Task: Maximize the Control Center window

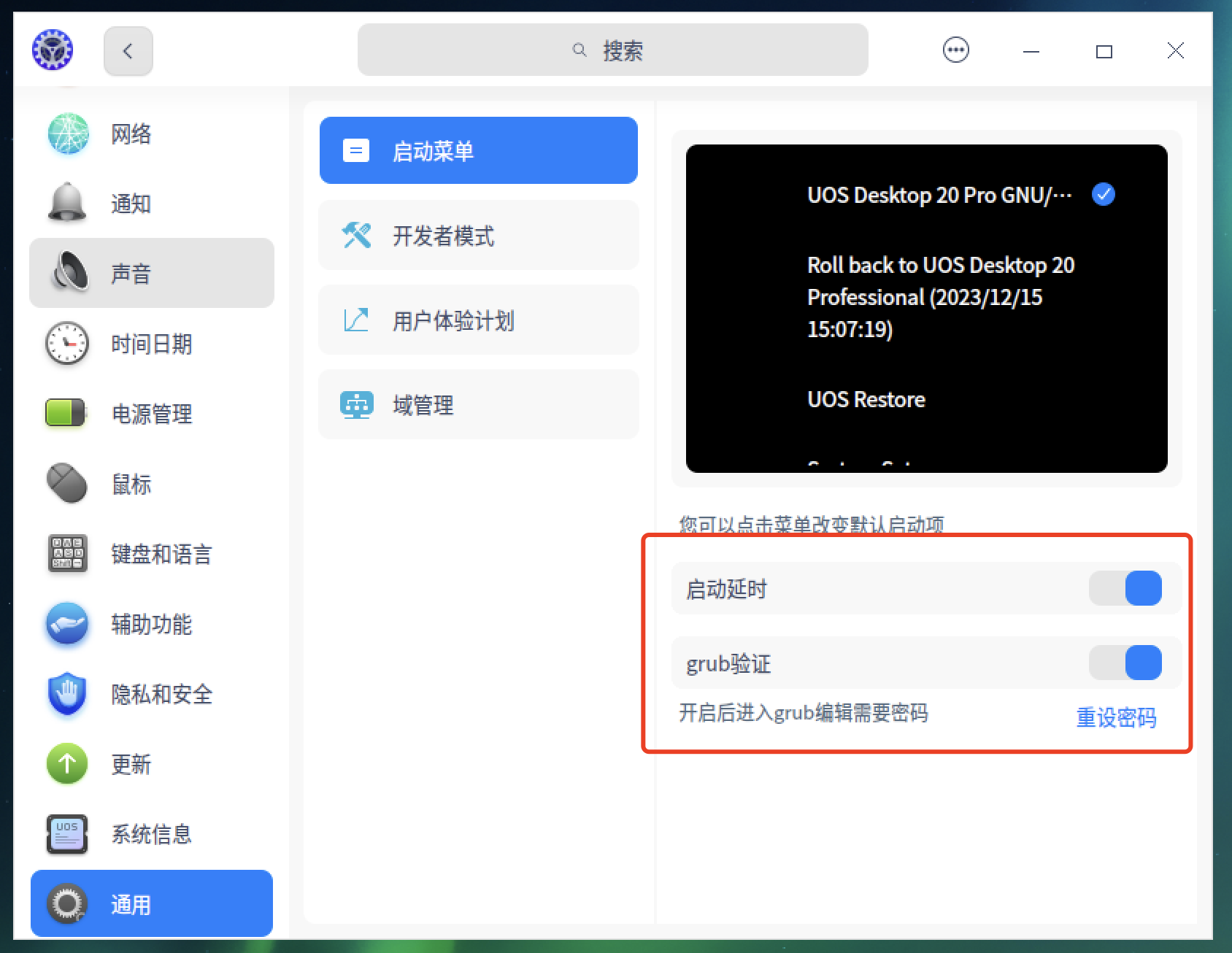Action: tap(1104, 51)
